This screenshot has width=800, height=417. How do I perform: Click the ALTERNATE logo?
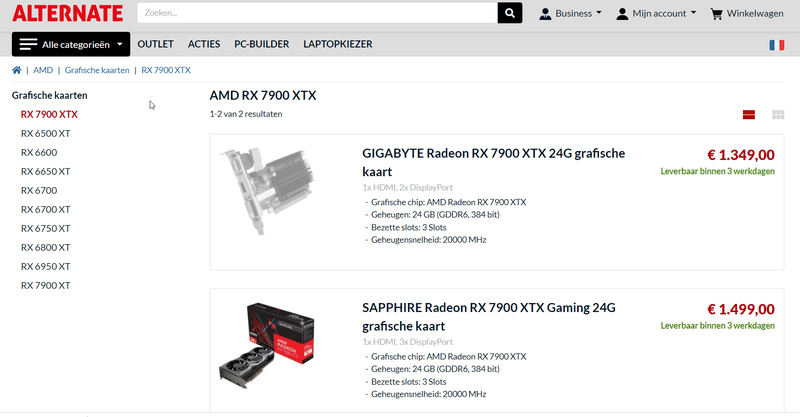68,13
